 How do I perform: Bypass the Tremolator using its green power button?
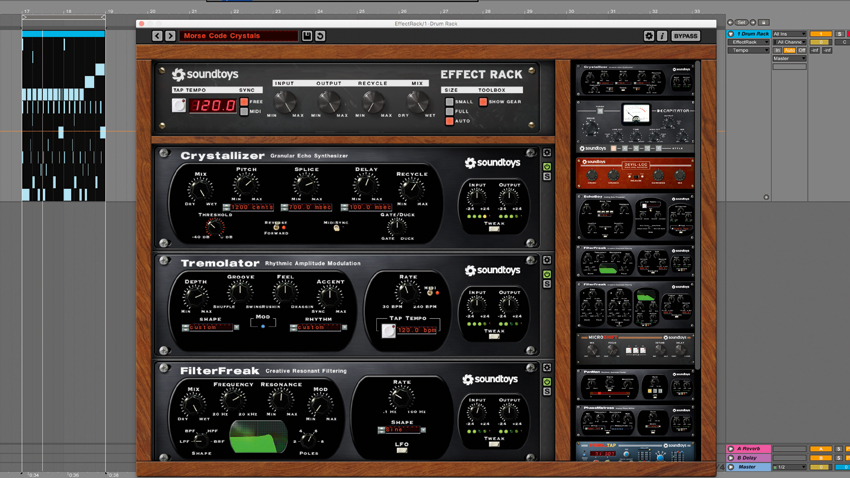(547, 274)
